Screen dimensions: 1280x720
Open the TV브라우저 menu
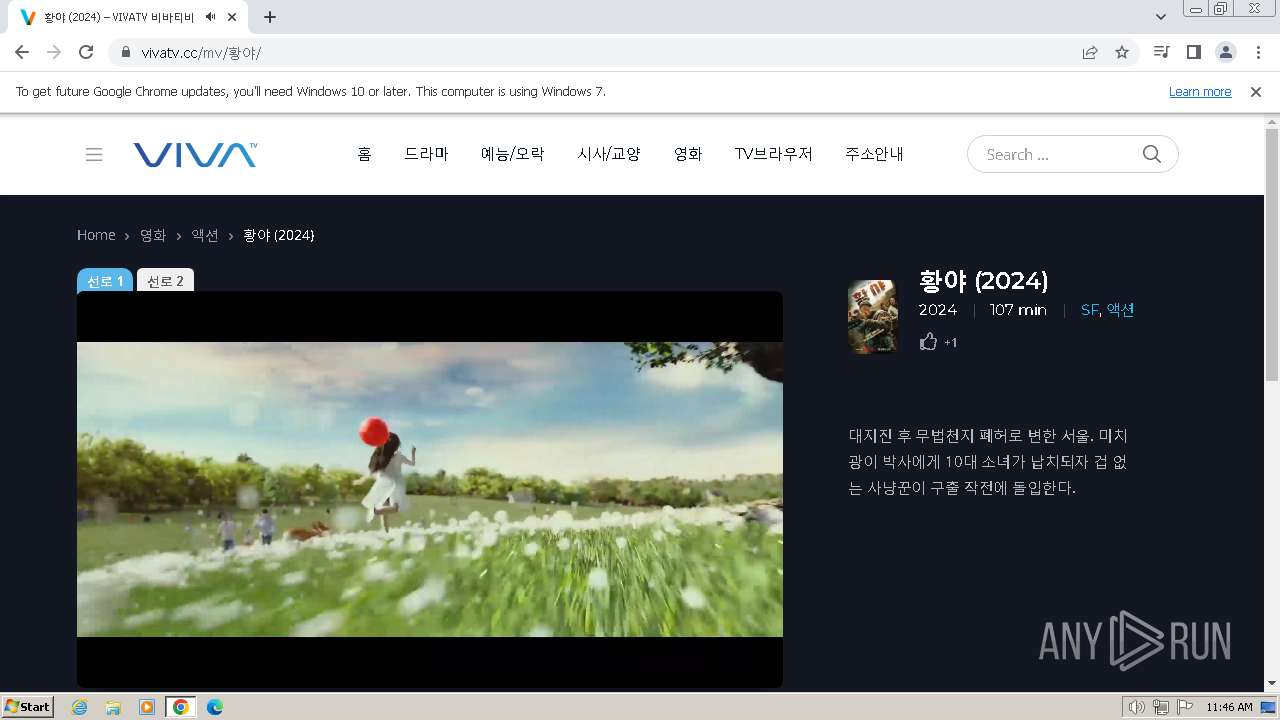tap(774, 154)
